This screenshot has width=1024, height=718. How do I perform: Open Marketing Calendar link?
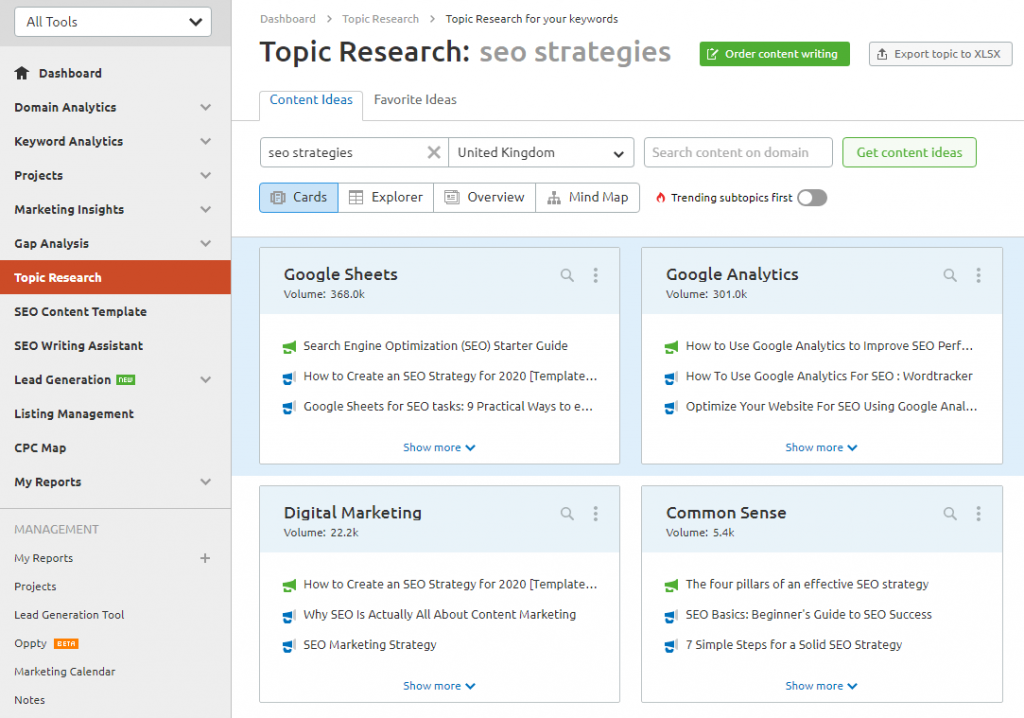coord(65,672)
